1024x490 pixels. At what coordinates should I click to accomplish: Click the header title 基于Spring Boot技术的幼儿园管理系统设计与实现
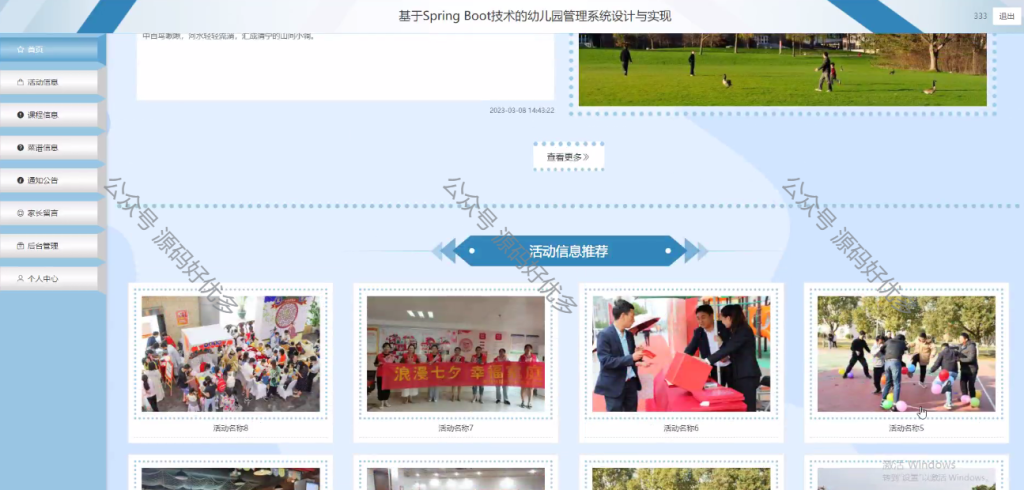[535, 16]
